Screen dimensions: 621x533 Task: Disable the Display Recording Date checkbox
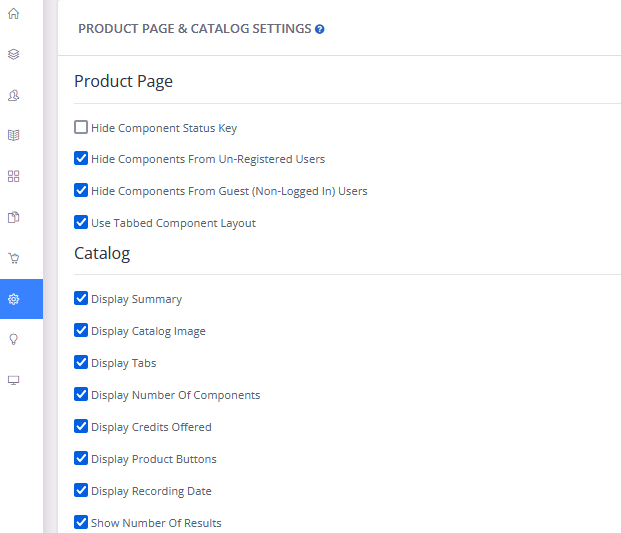[81, 490]
